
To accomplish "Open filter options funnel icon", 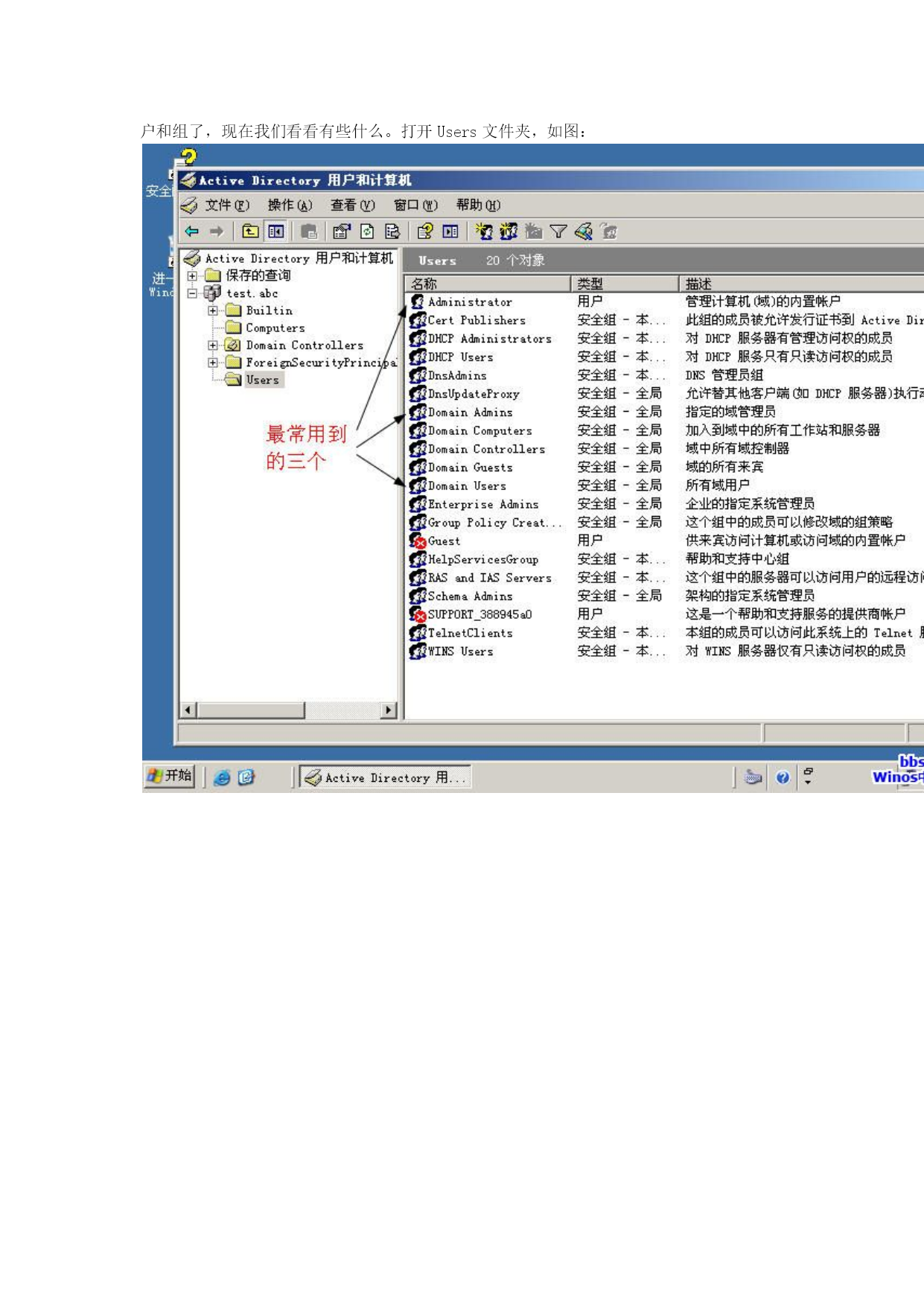I will (x=558, y=232).
